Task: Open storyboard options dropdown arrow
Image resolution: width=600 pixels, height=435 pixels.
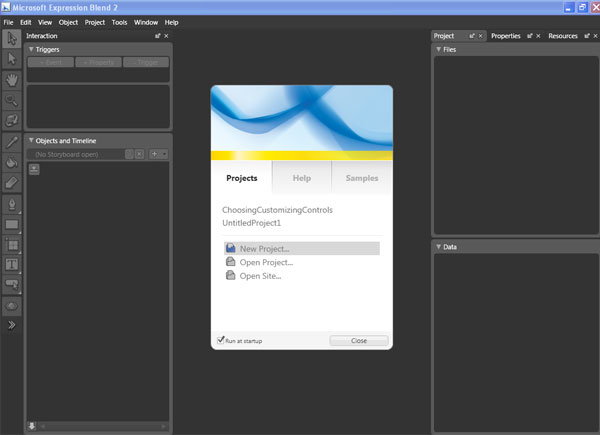Action: (164, 154)
